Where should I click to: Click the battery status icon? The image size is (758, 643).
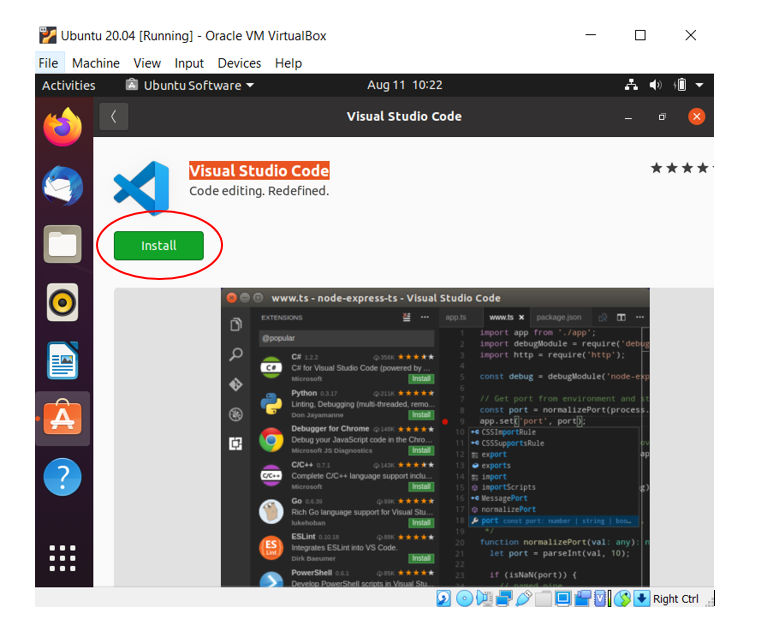coord(680,85)
